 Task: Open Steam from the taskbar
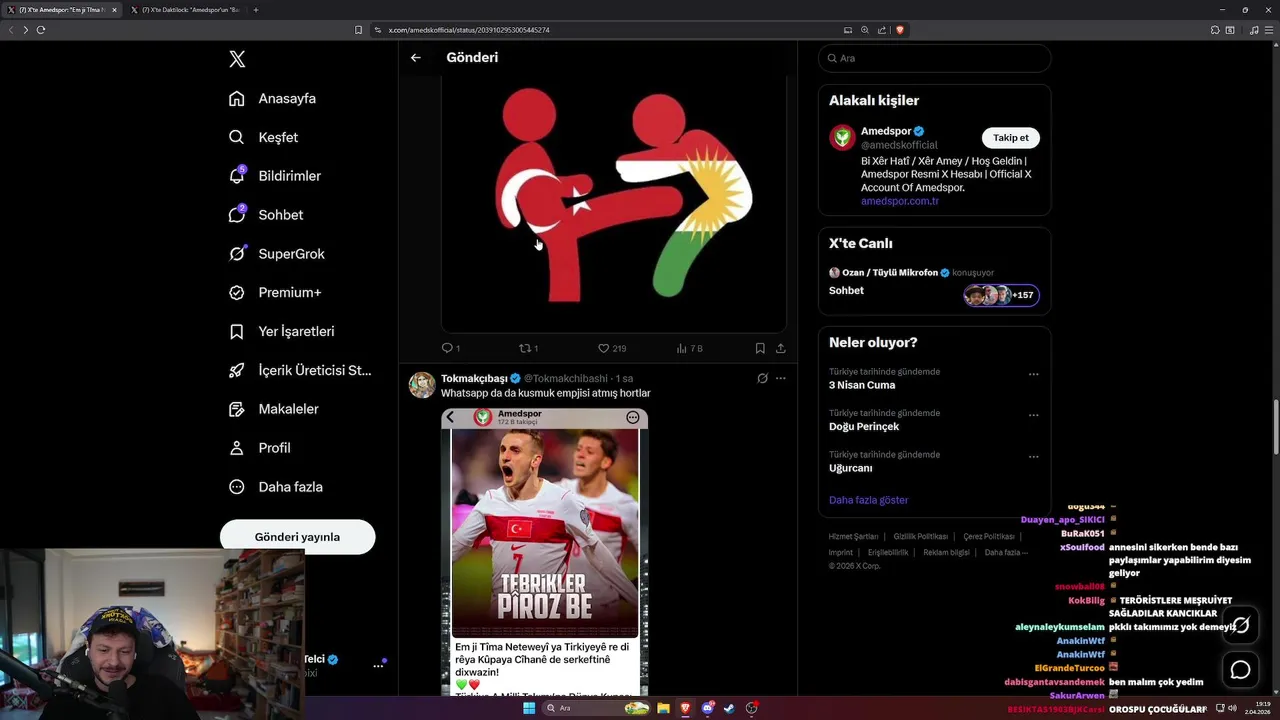coord(729,708)
